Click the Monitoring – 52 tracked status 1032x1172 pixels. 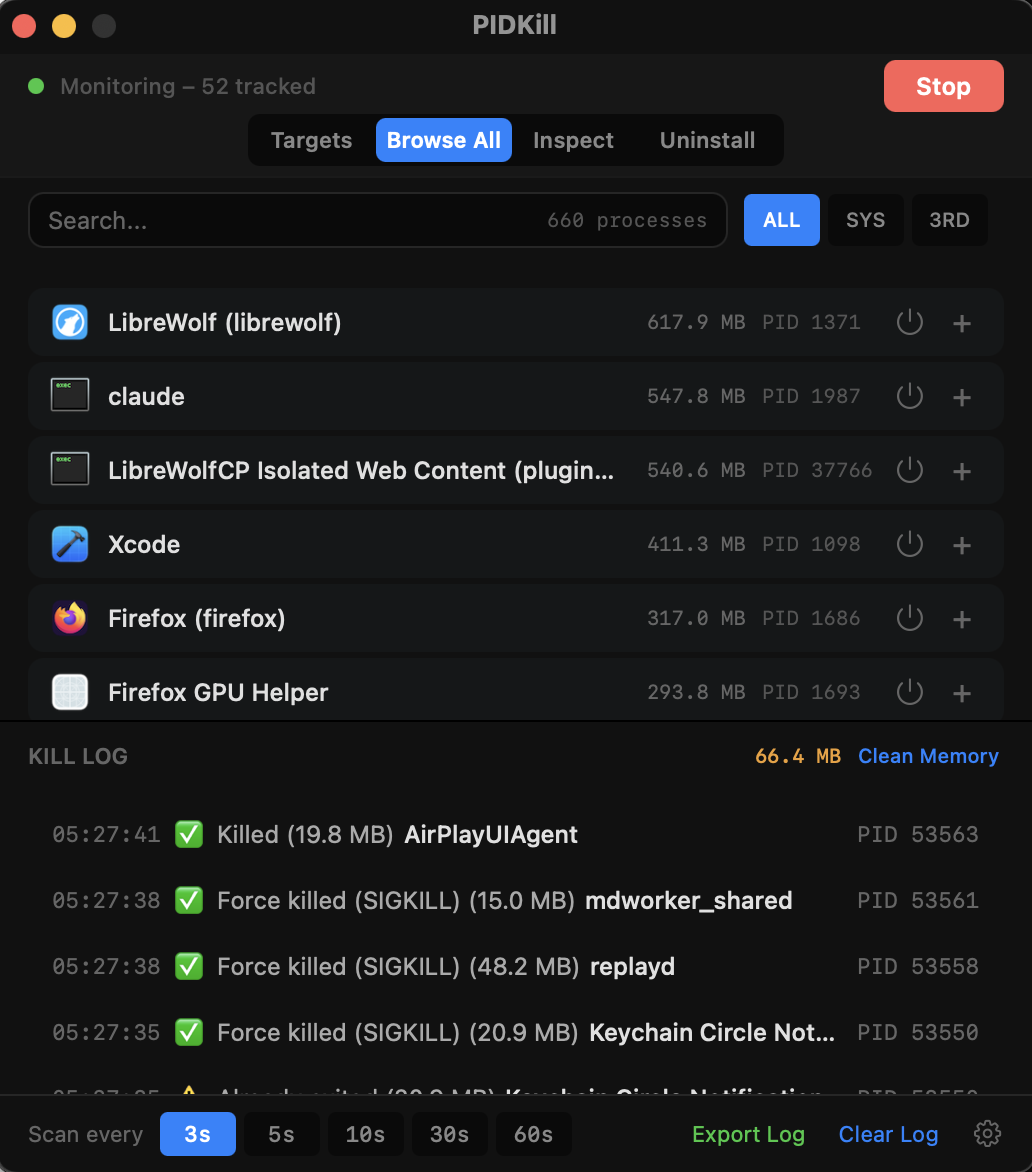188,86
